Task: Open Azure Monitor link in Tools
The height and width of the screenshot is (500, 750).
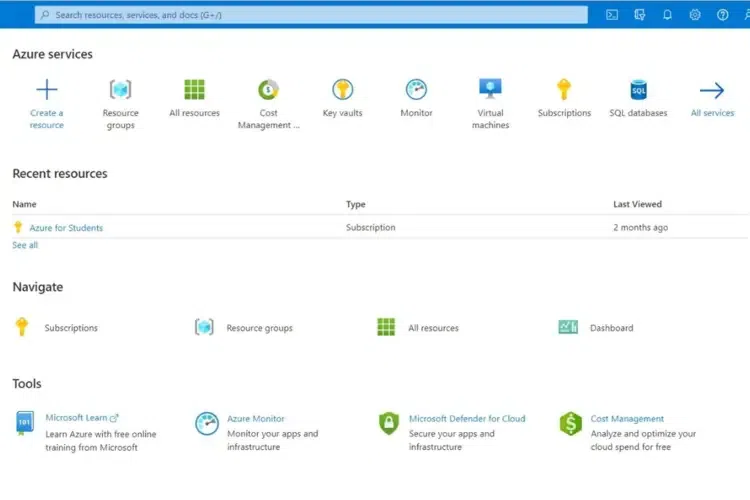Action: point(255,419)
